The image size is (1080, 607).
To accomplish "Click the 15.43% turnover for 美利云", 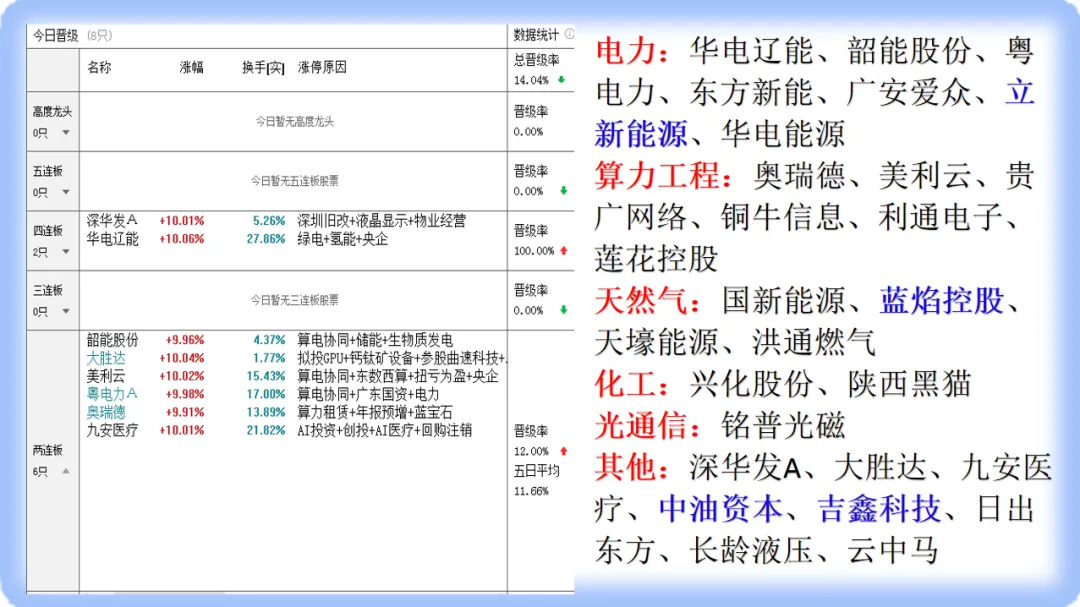I will pos(266,376).
